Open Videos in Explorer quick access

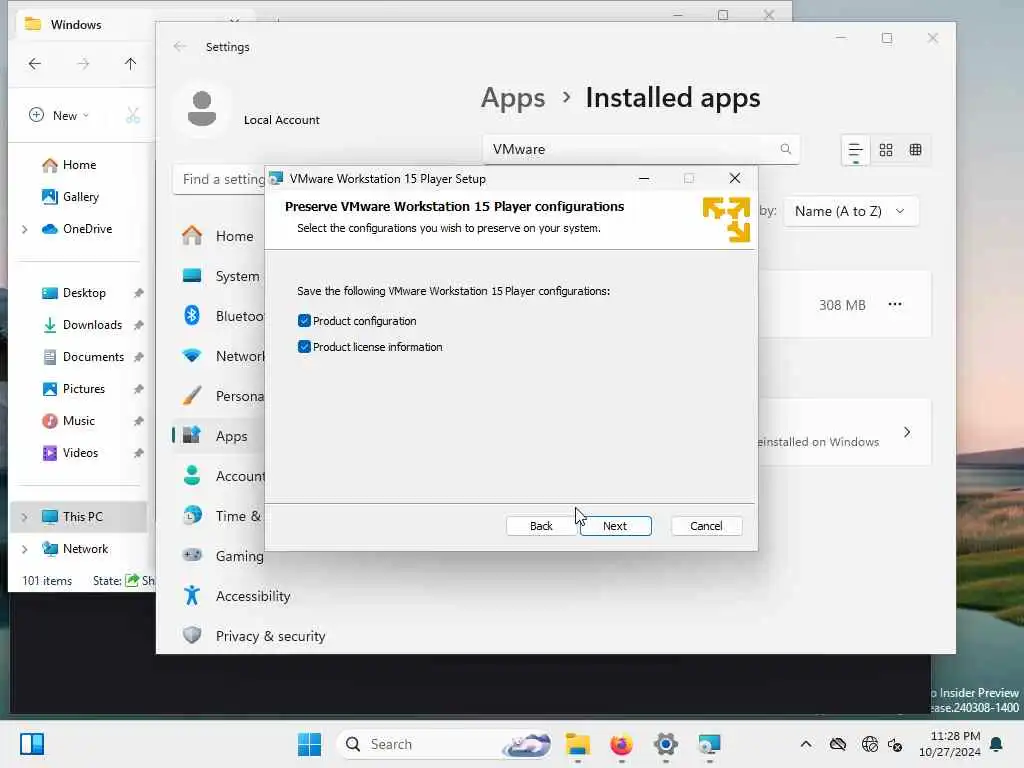point(80,453)
